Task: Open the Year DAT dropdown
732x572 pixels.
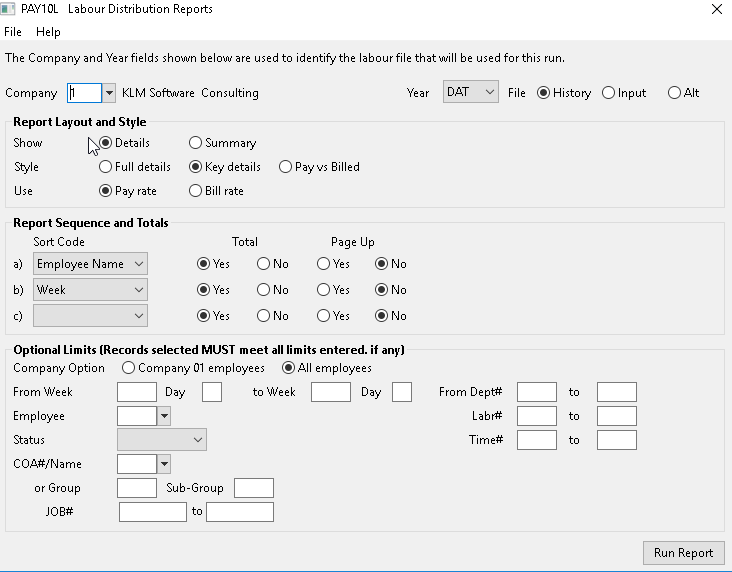Action: 471,92
